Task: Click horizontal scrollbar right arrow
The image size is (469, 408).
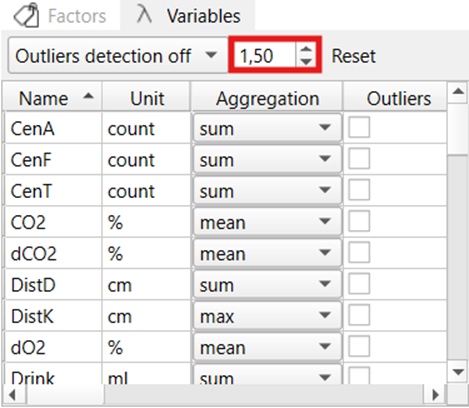Action: point(435,395)
